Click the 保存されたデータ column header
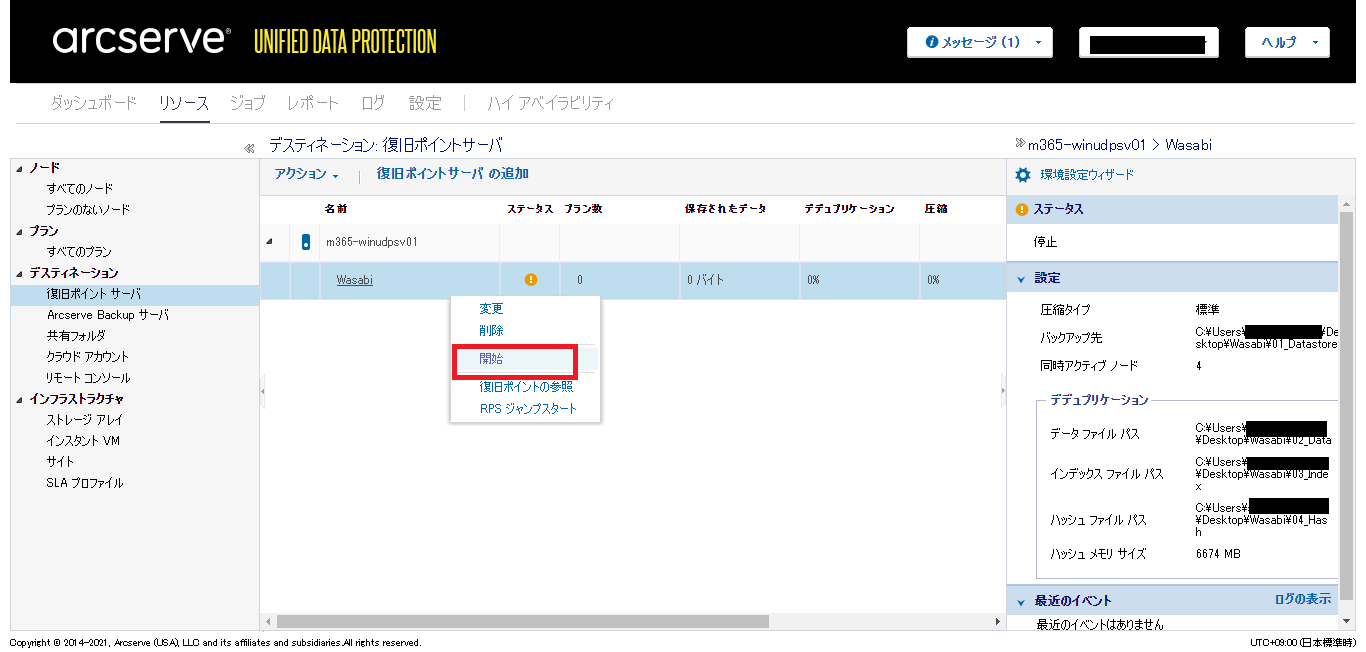The width and height of the screenshot is (1366, 652). [725, 209]
